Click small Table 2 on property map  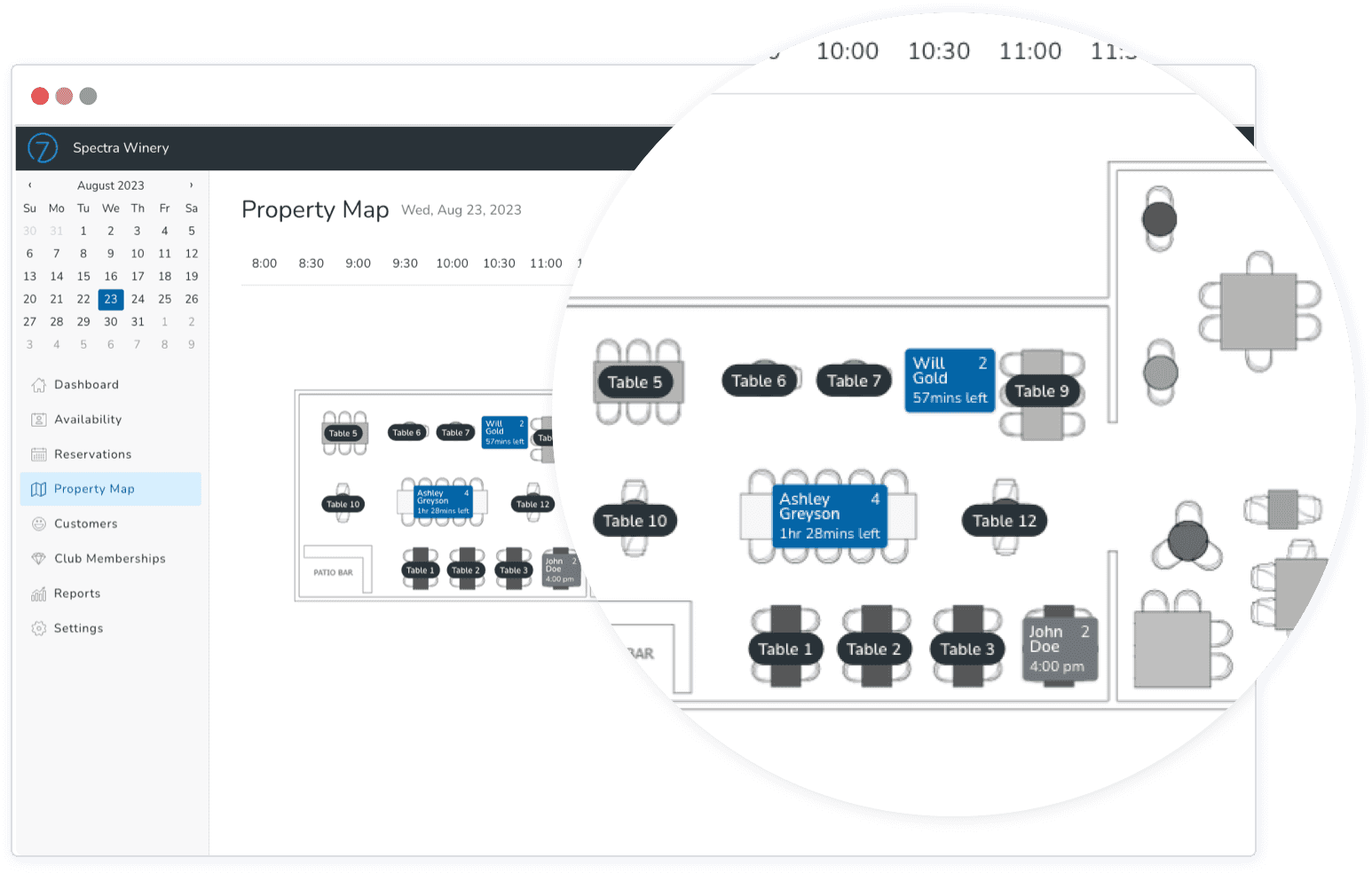[466, 570]
